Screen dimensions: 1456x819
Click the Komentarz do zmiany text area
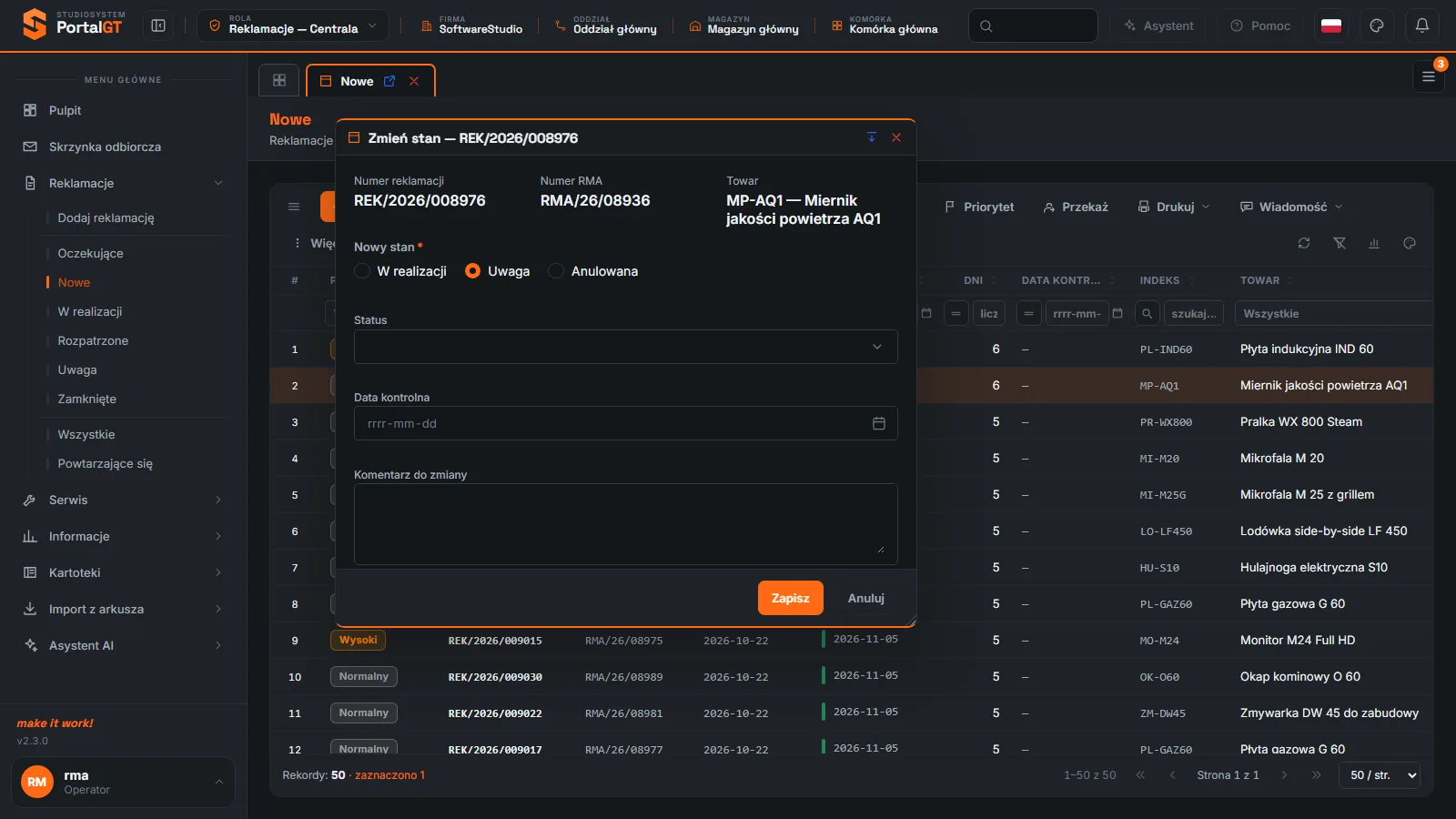click(625, 524)
